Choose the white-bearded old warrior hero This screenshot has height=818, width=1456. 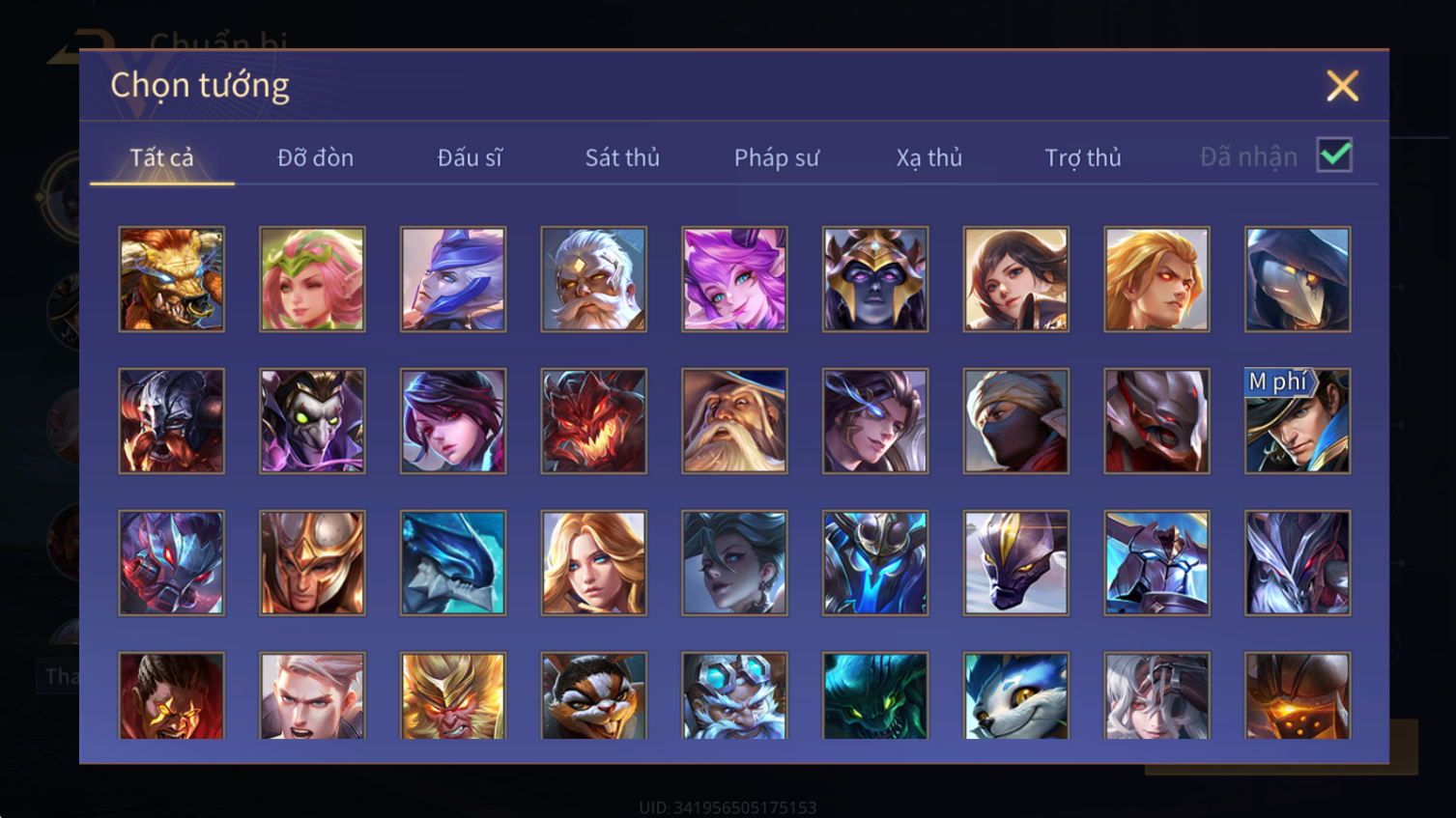(593, 279)
